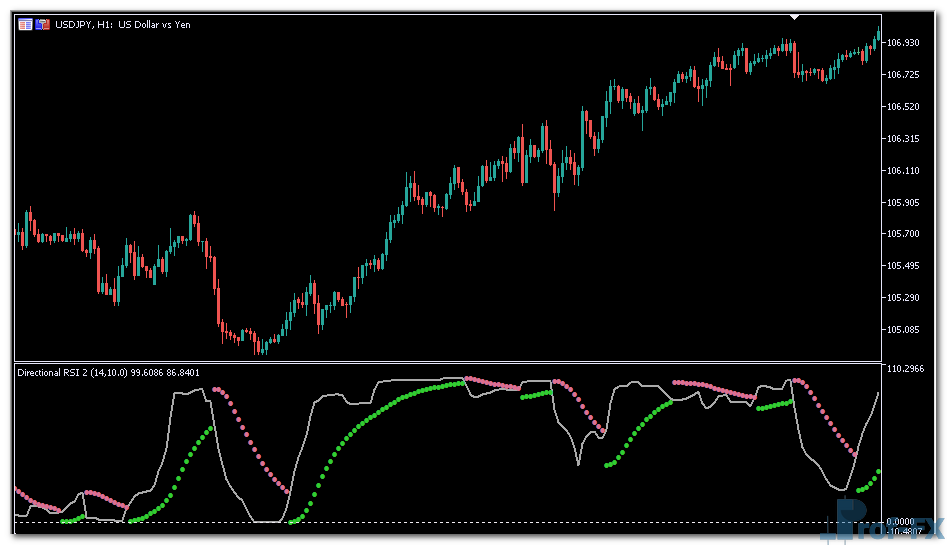Click the Depth of Market icon
This screenshot has width=947, height=545.
pyautogui.click(x=43, y=24)
